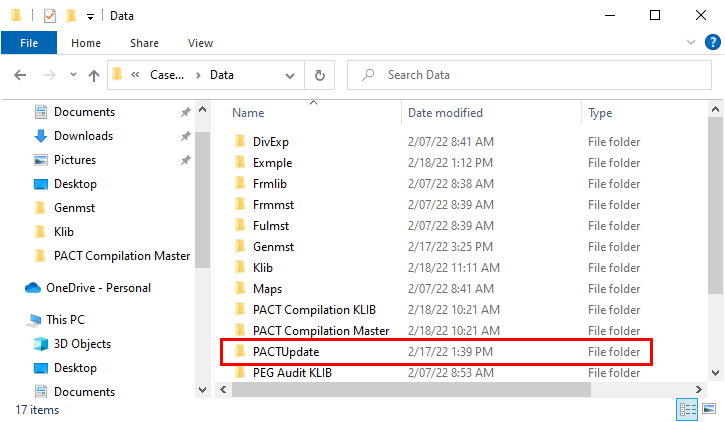Select Genmst in the navigation pane

coord(74,208)
